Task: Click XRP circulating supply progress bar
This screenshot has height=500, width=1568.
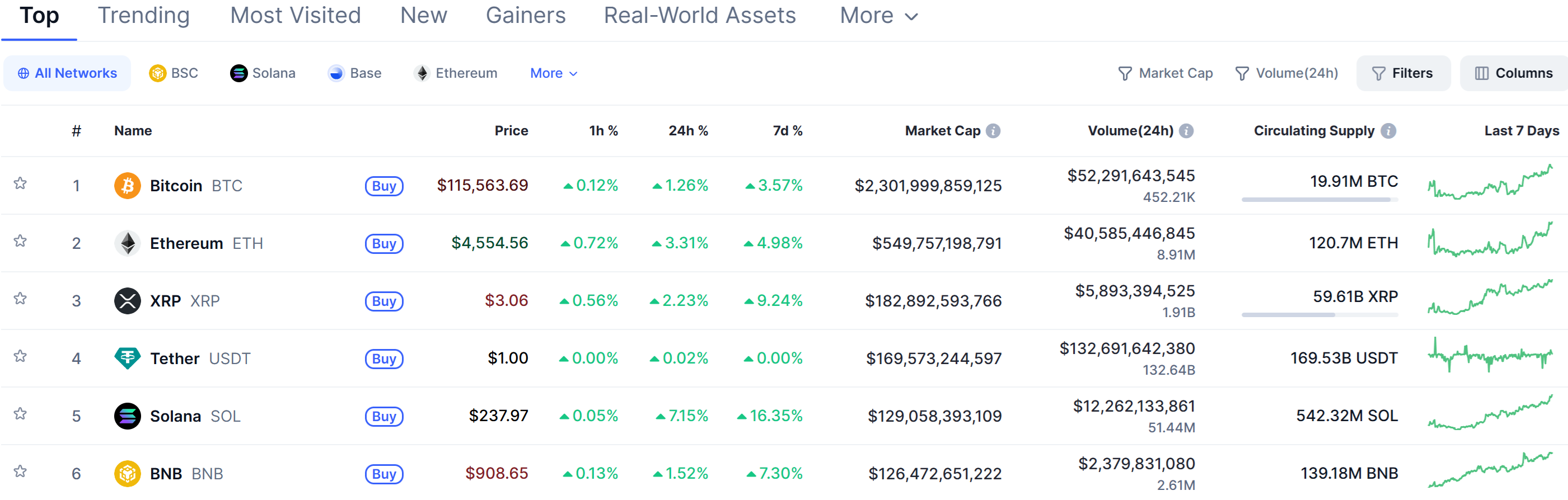Action: (x=1319, y=315)
